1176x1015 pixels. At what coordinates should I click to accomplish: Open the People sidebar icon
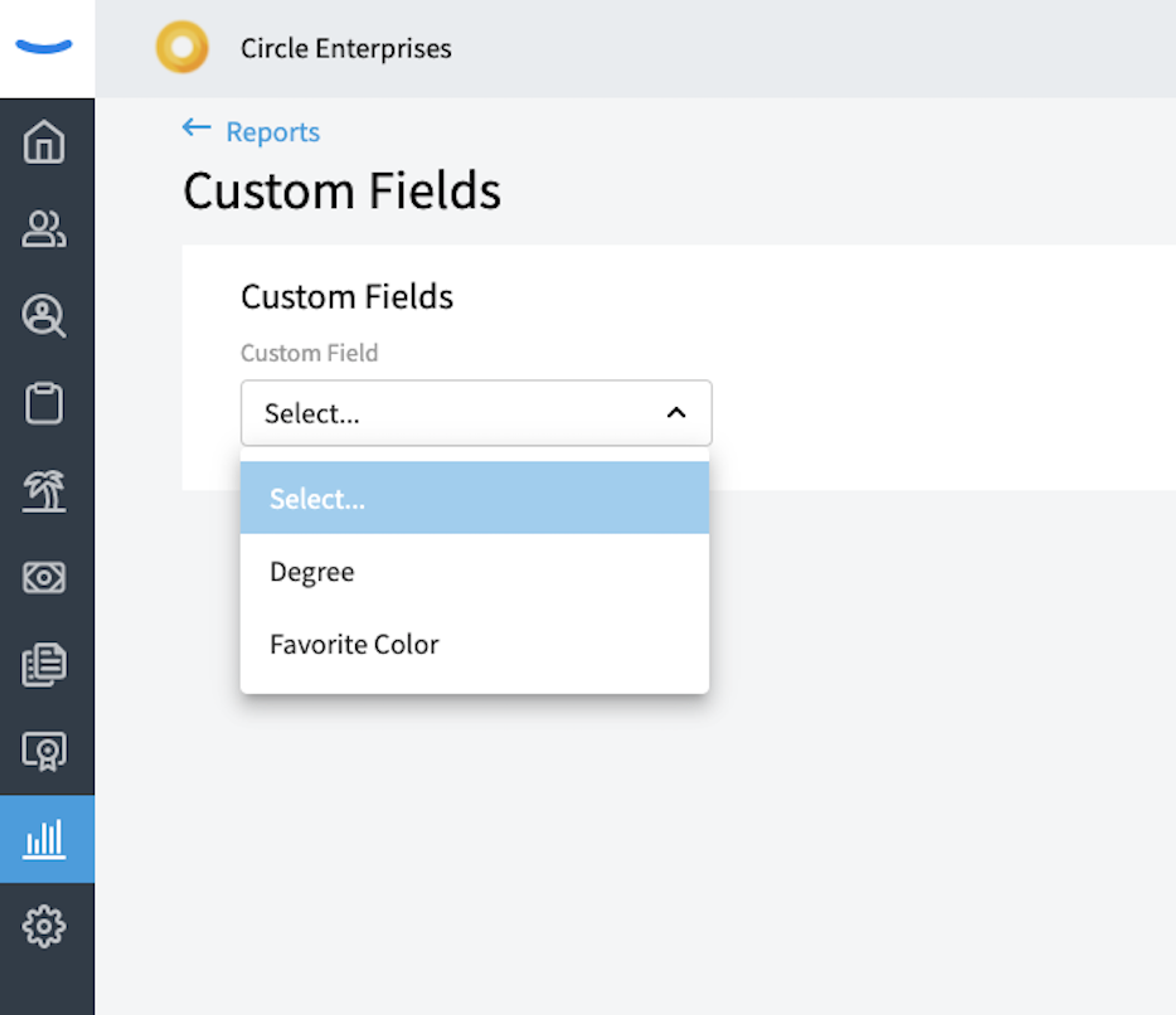[44, 229]
